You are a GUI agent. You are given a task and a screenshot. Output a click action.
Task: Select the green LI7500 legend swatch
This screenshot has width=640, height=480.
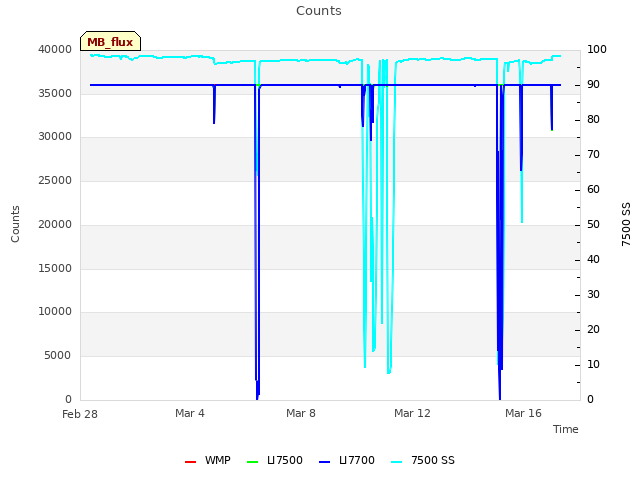(x=253, y=462)
